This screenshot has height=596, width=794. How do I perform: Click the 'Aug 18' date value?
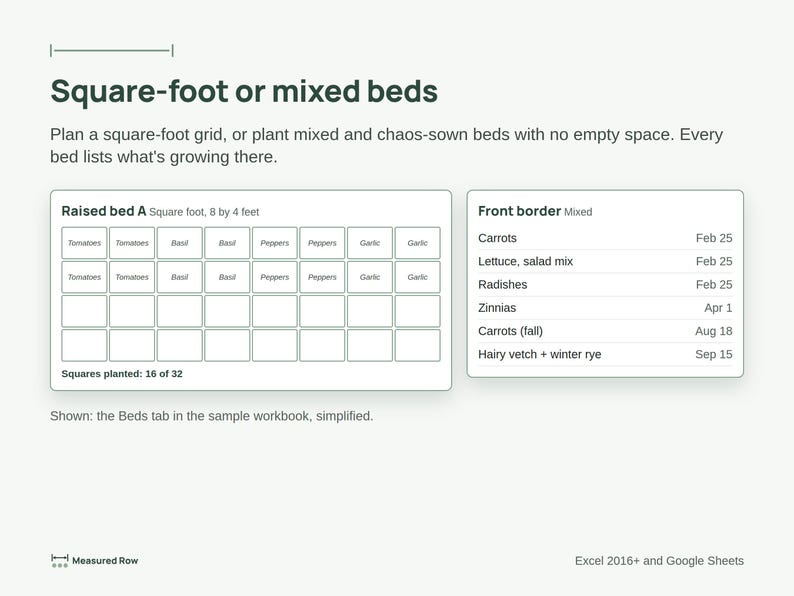pyautogui.click(x=713, y=331)
